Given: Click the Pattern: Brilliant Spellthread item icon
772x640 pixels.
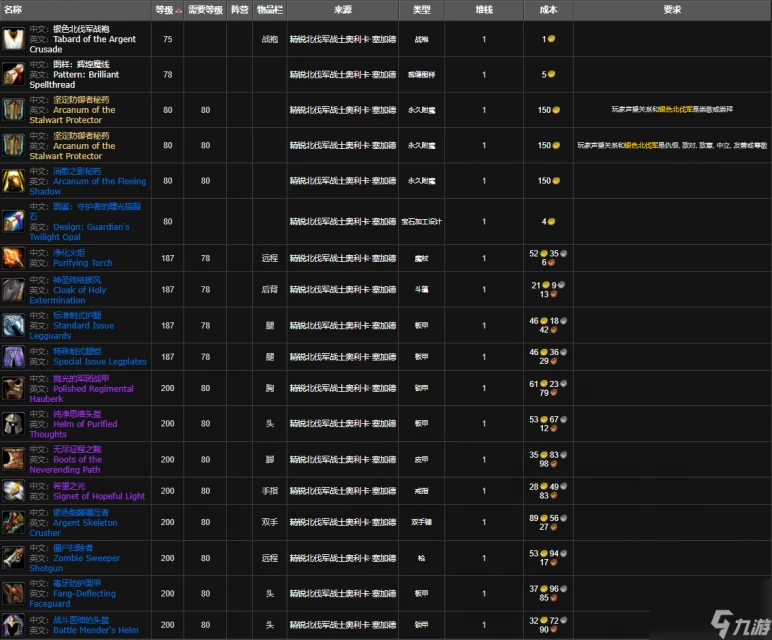Looking at the screenshot, I should coord(14,74).
